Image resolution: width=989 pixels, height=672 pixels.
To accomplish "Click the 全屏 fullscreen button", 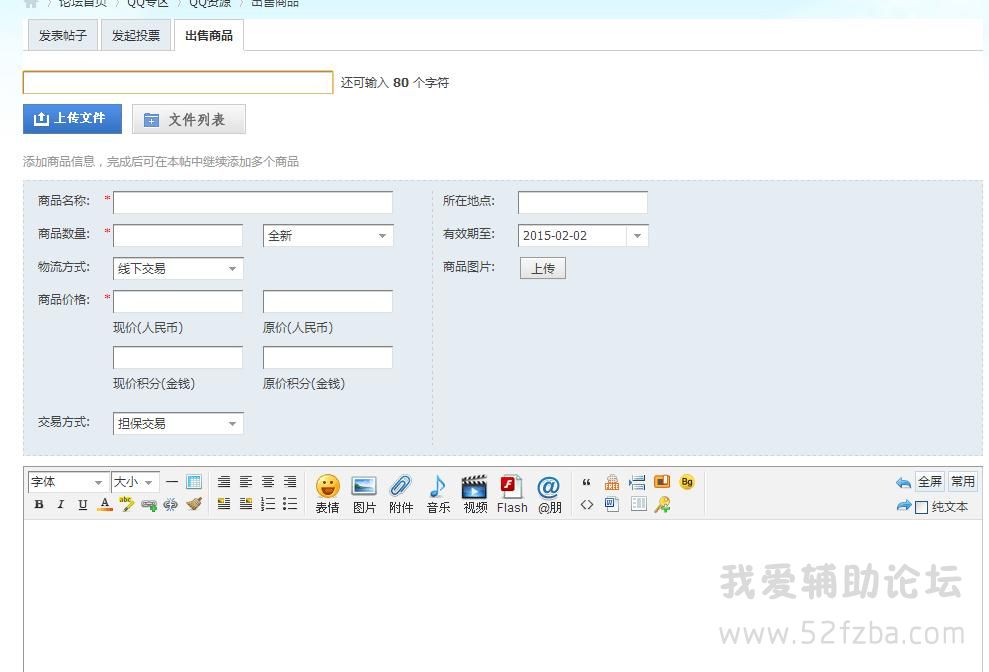I will 930,482.
